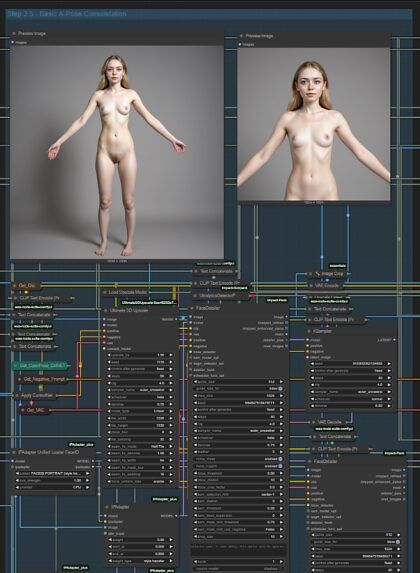Decrease bbox_threshold with its left arrow

tap(196, 473)
